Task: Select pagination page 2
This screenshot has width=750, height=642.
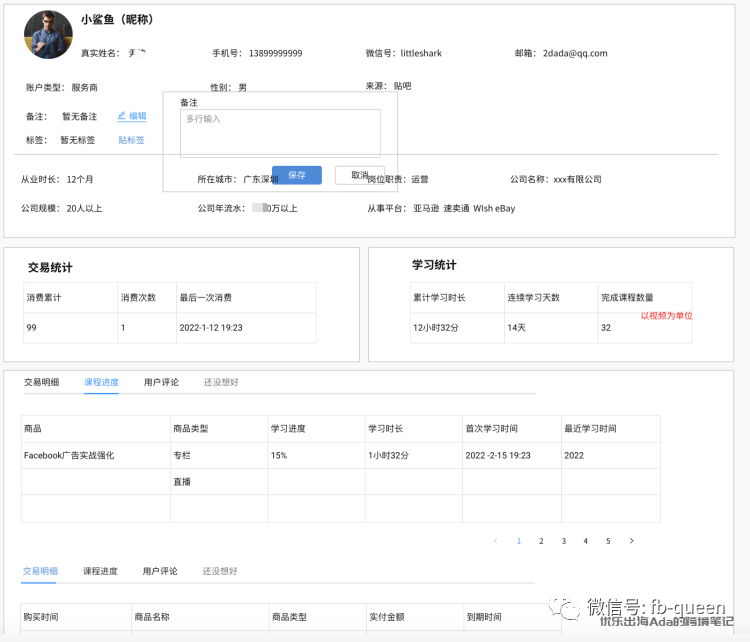Action: coord(541,541)
